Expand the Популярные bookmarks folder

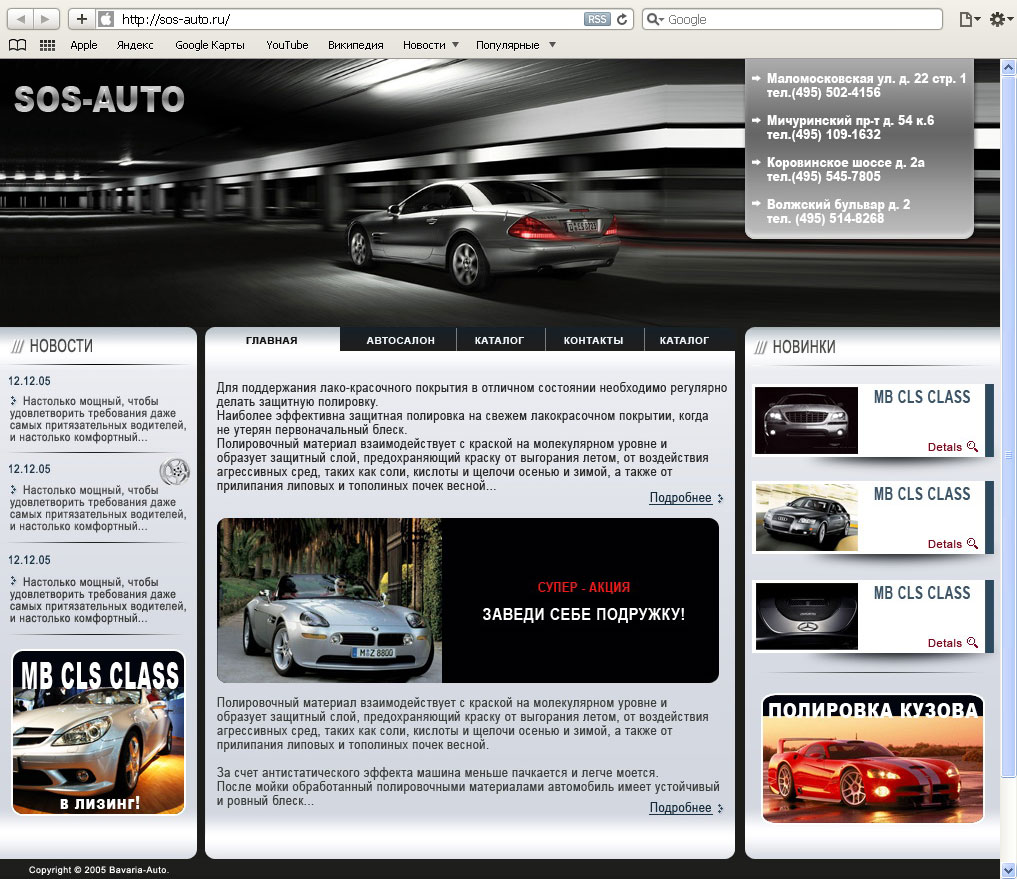516,45
